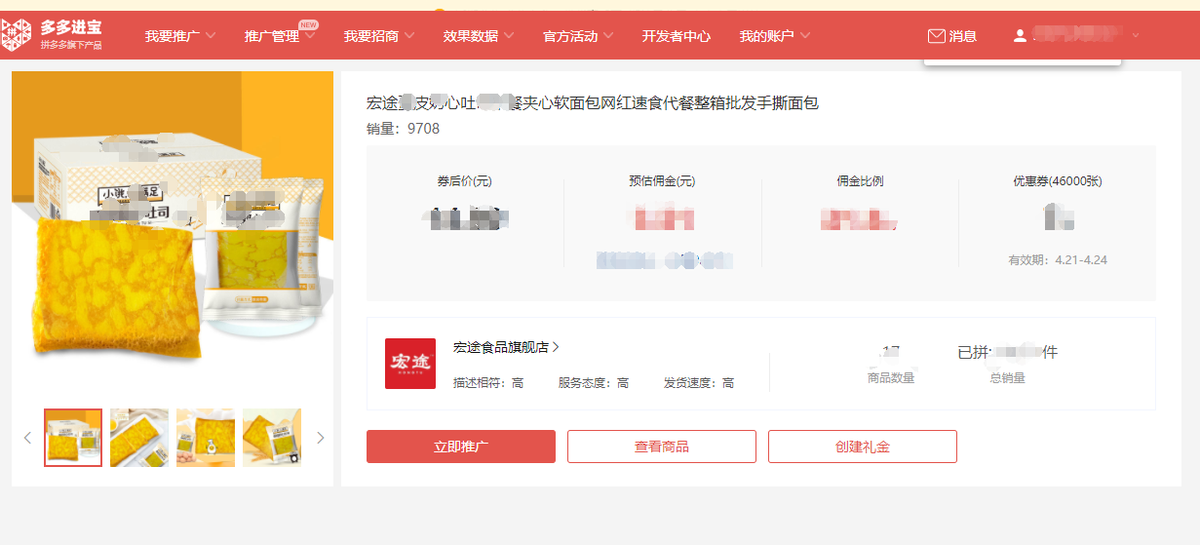Open the 效果数据 menu
This screenshot has height=545, width=1200.
coord(478,36)
